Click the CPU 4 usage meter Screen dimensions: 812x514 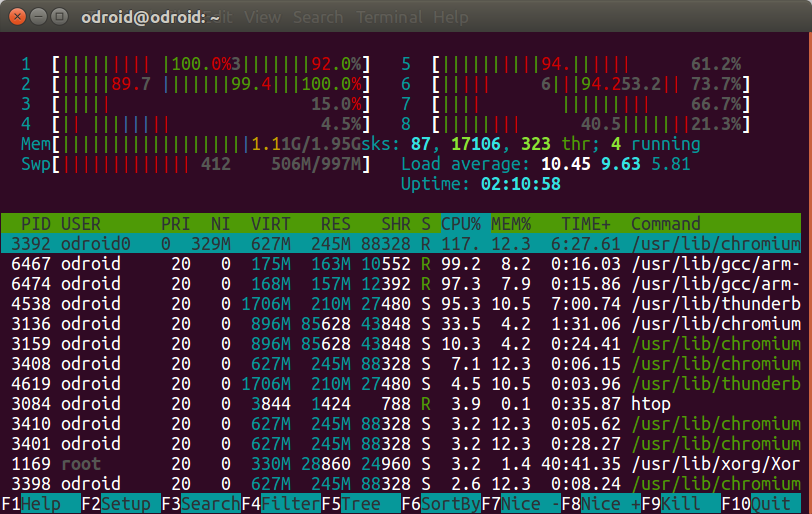coord(211,124)
